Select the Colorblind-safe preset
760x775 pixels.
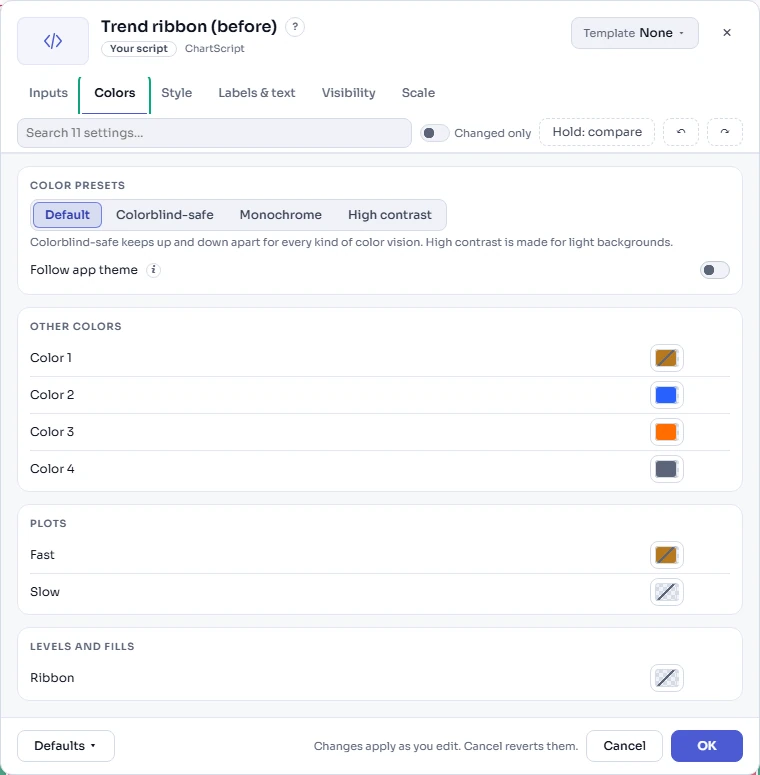(165, 215)
